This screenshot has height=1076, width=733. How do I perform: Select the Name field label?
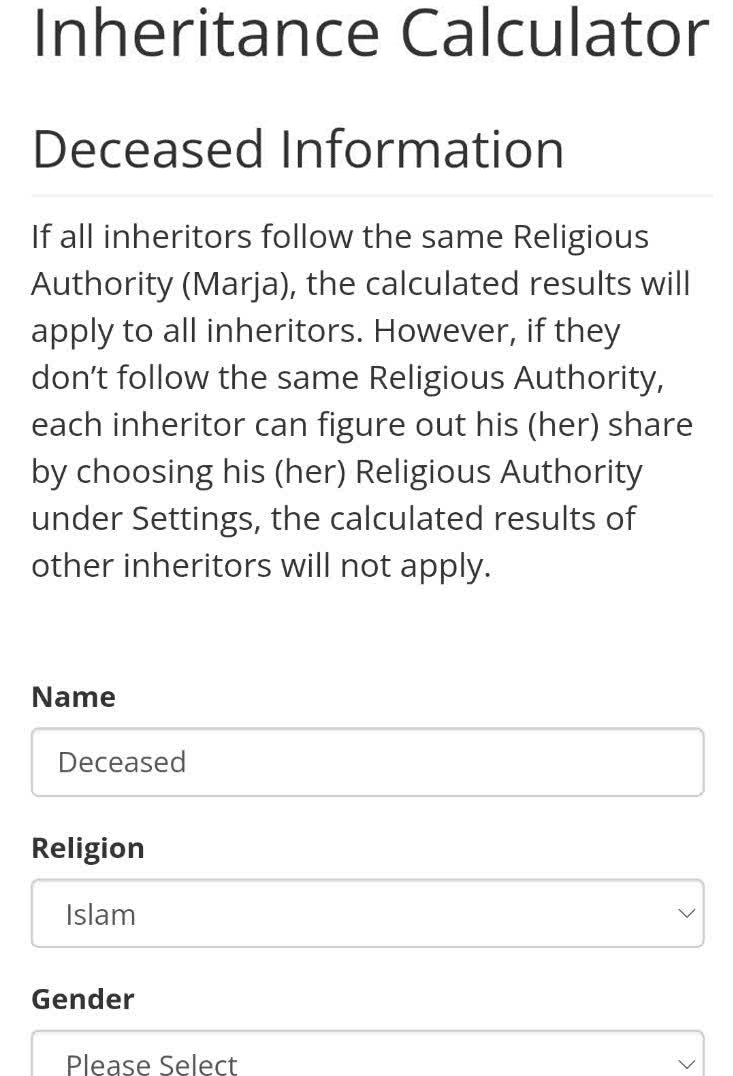pos(73,697)
